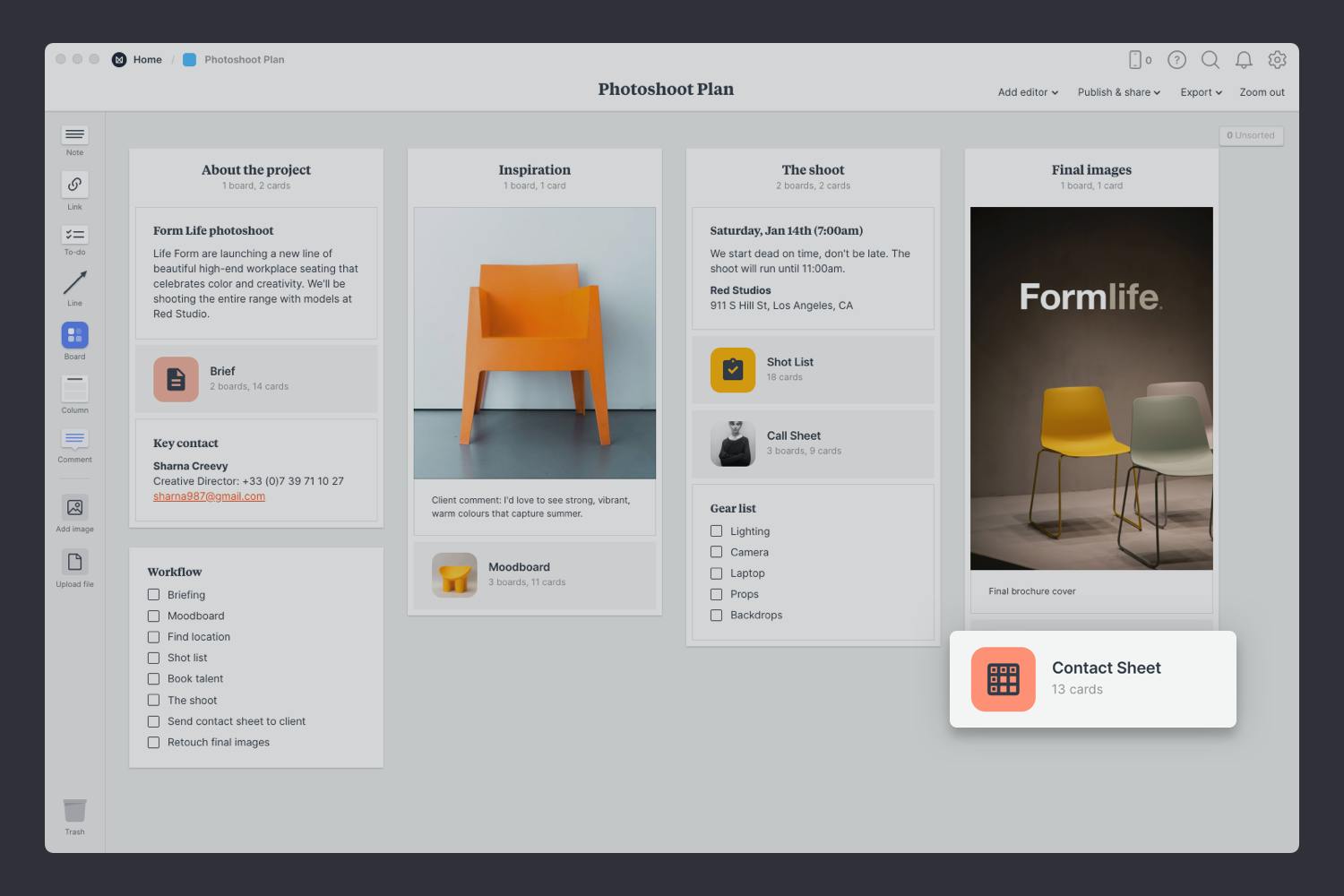Open the Add image tool
This screenshot has height=896, width=1344.
(74, 507)
